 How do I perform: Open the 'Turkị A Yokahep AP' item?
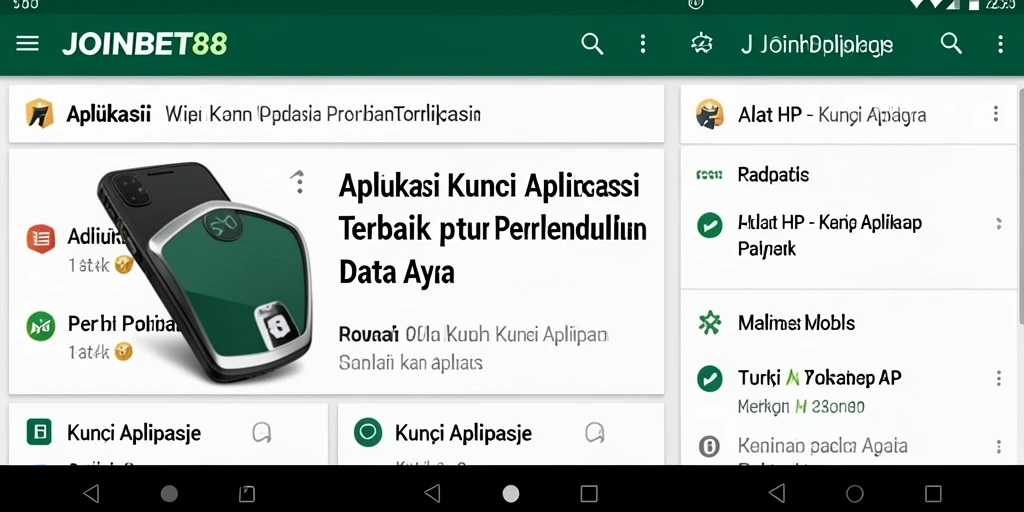[x=819, y=377]
